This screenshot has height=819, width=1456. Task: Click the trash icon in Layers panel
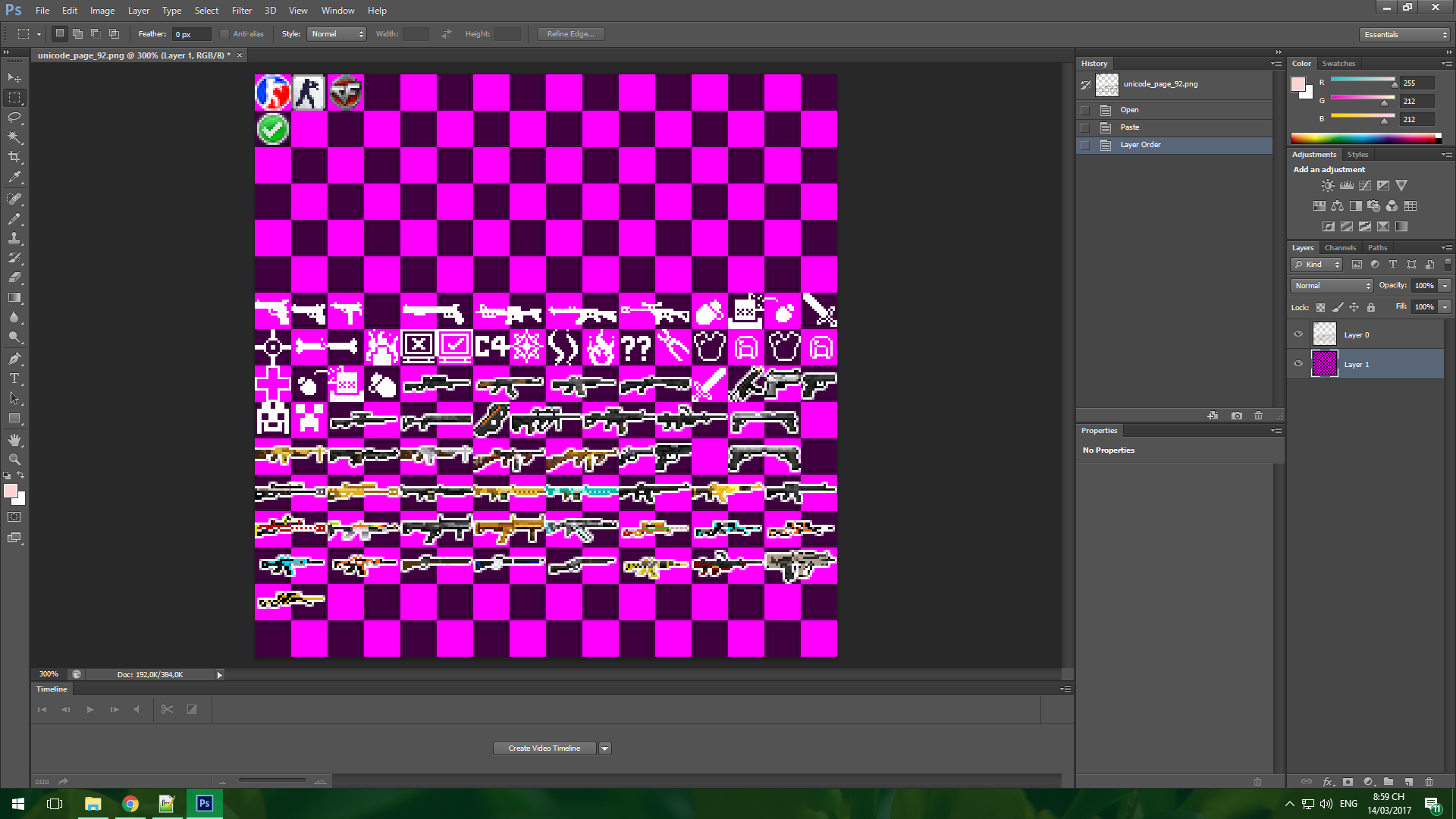pos(1429,781)
